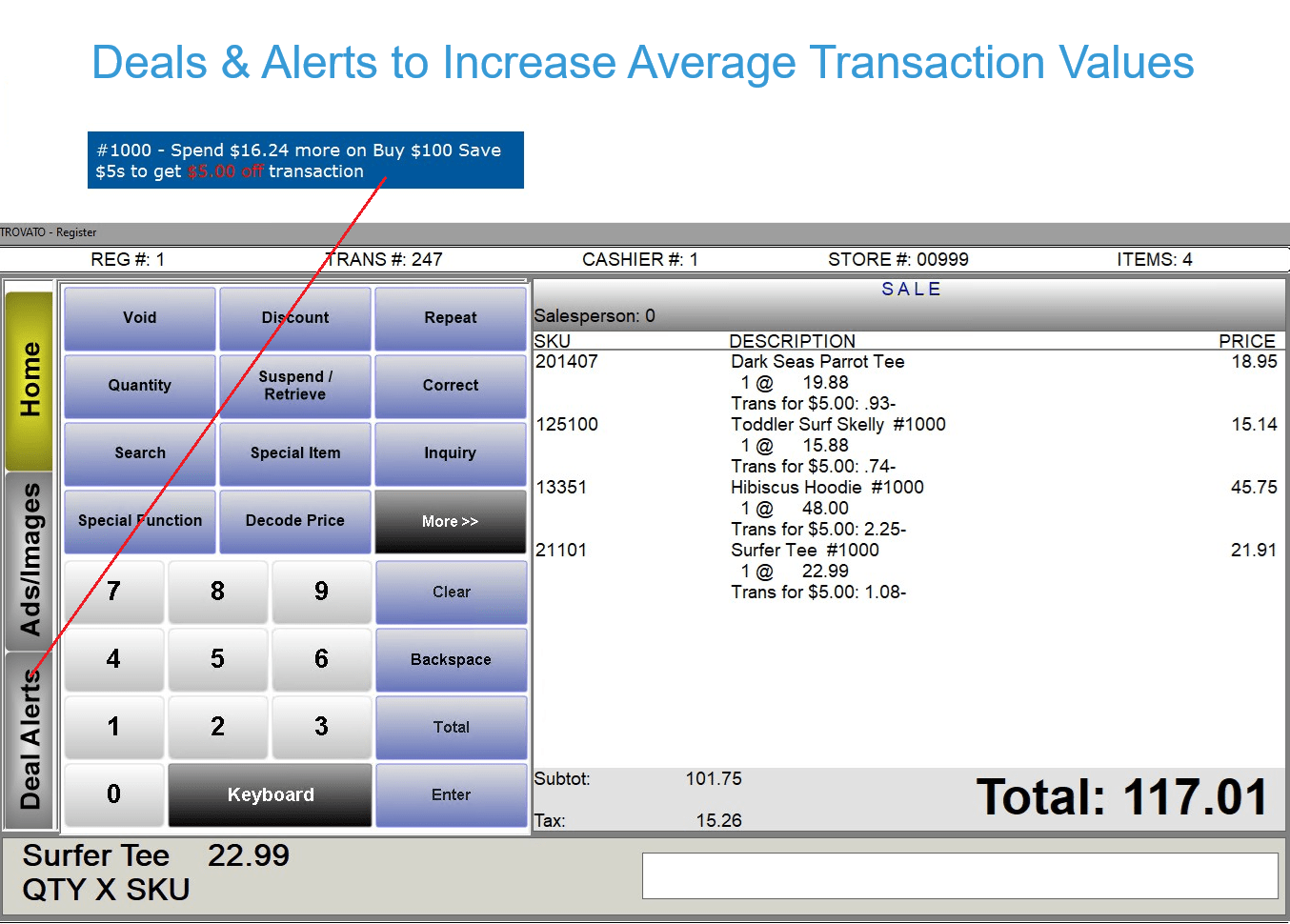Suspend or Retrieve the transaction

click(295, 385)
